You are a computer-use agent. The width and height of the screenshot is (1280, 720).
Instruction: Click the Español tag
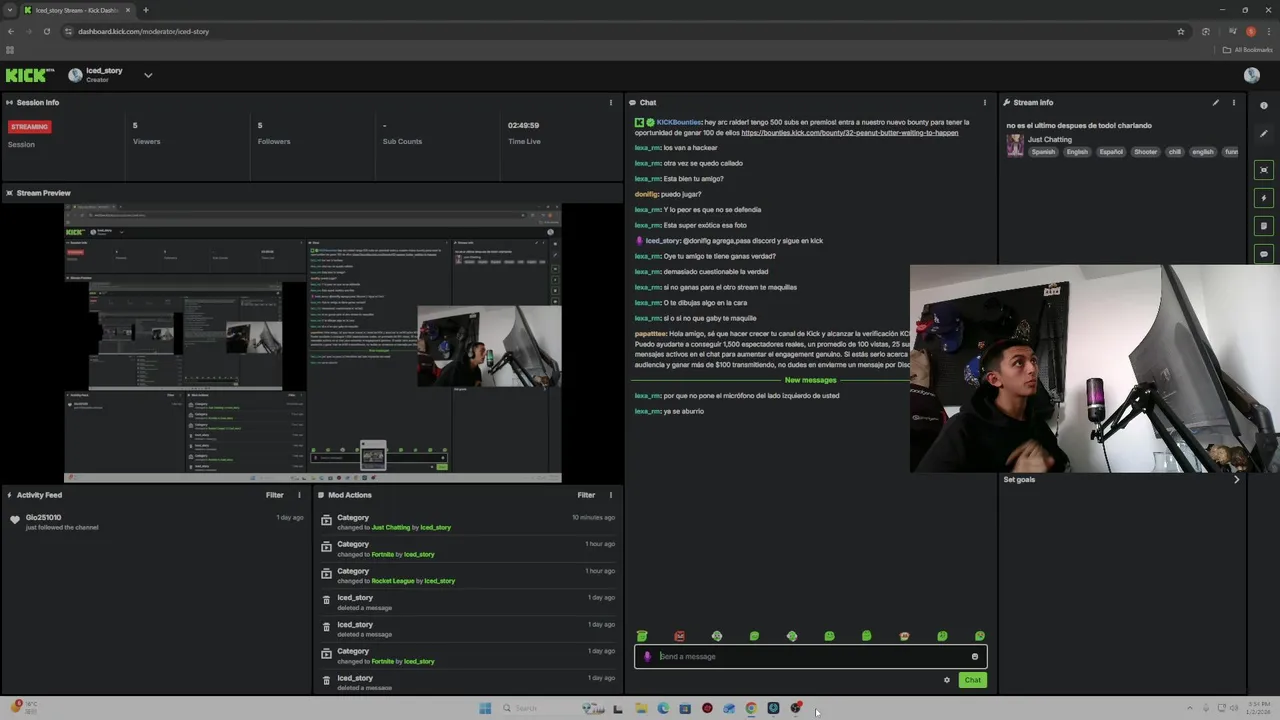[x=1111, y=152]
